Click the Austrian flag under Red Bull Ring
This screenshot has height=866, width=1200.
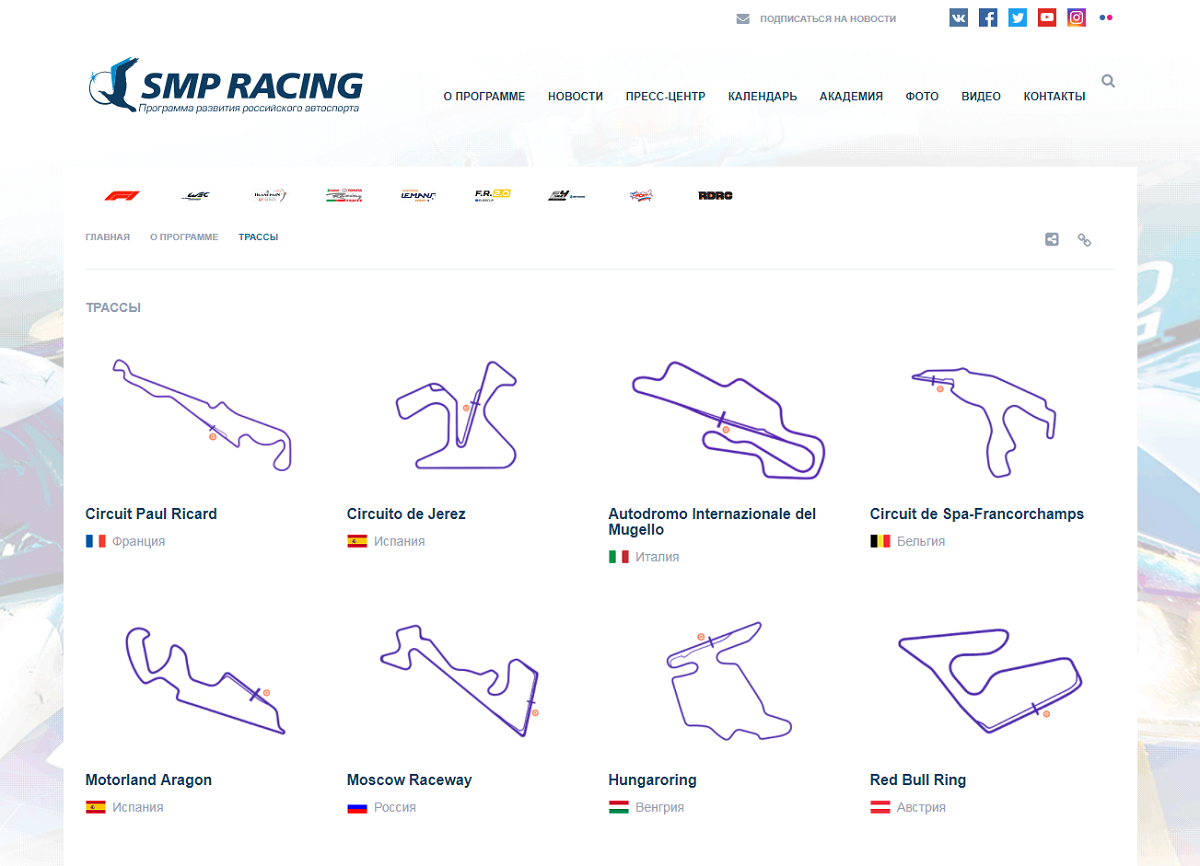880,807
